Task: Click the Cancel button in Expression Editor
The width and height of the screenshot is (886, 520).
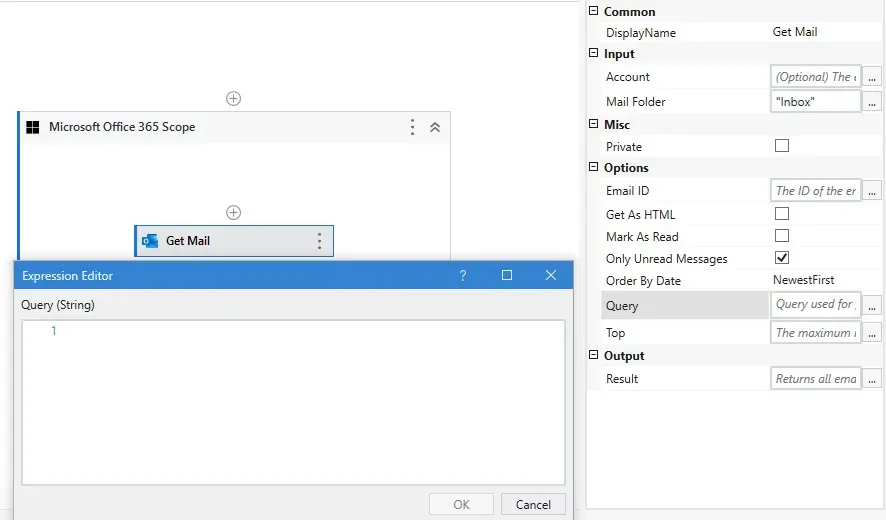Action: 533,504
